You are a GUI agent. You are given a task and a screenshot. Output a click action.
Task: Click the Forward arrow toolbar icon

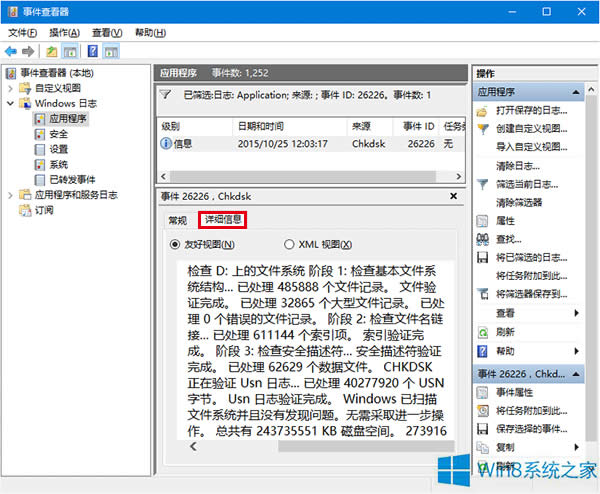coord(28,51)
